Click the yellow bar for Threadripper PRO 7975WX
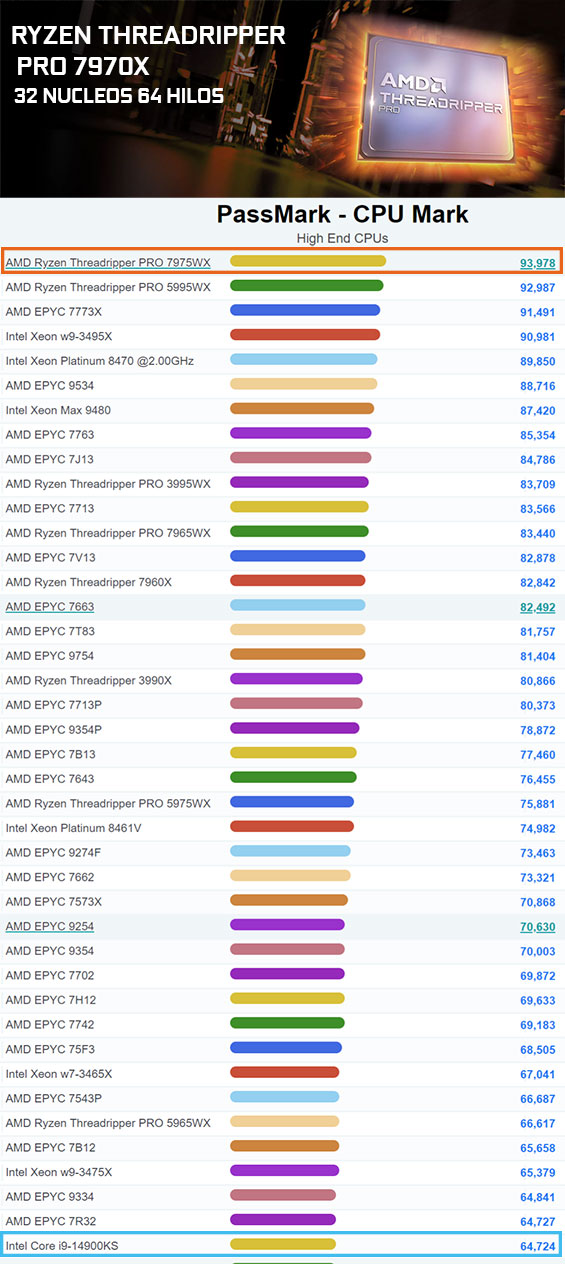Image resolution: width=565 pixels, height=1264 pixels. click(308, 261)
